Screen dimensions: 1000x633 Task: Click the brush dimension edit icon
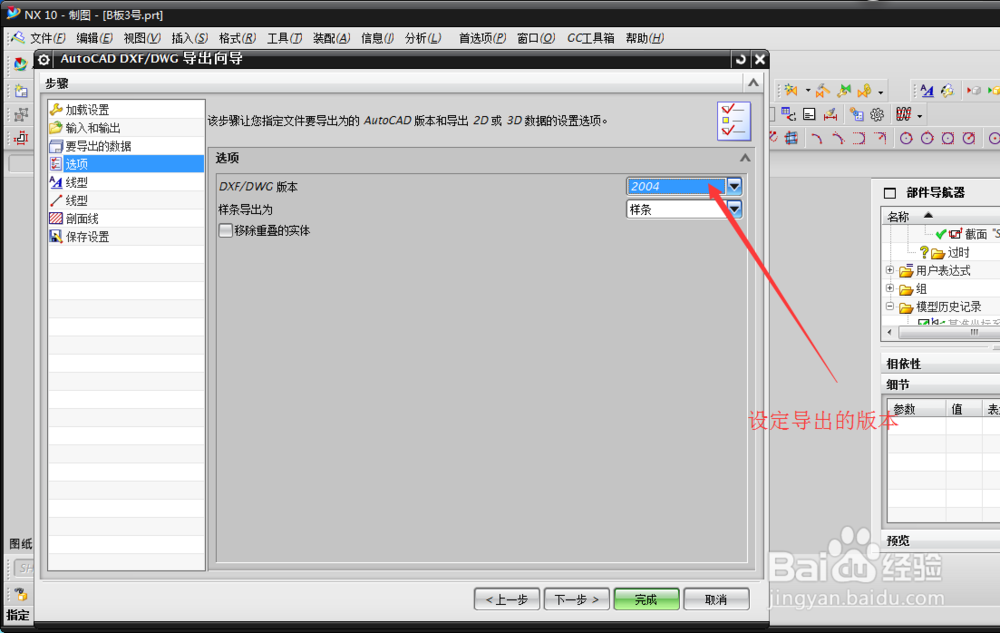[x=830, y=115]
